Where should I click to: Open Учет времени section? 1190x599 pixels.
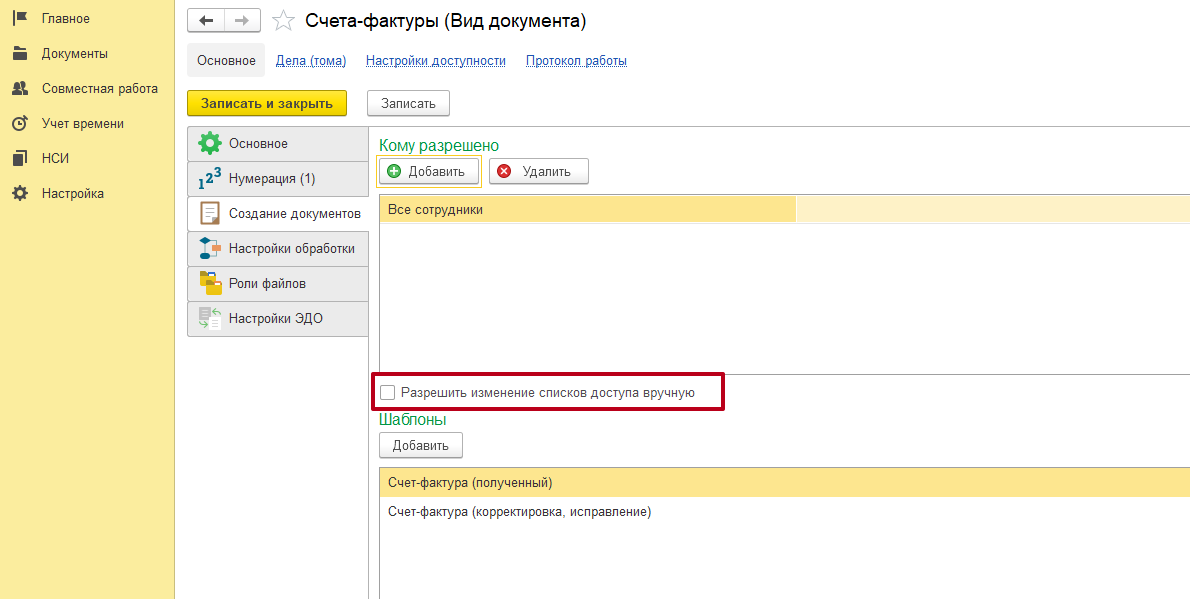(82, 124)
